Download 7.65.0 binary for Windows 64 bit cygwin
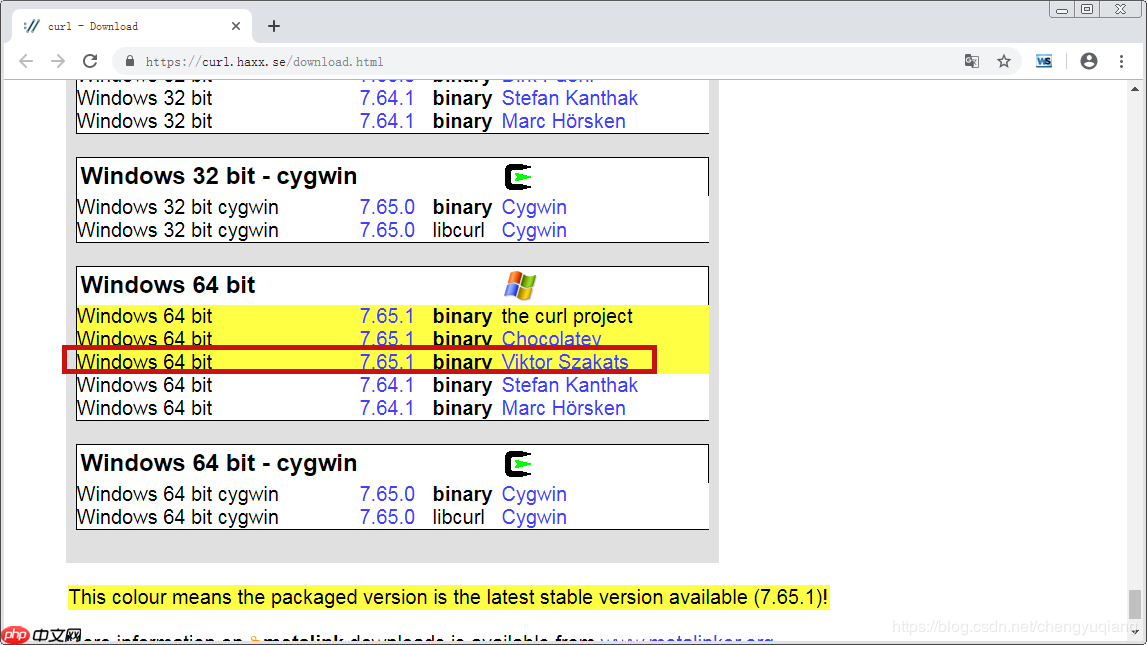Image resolution: width=1147 pixels, height=645 pixels. [x=387, y=494]
